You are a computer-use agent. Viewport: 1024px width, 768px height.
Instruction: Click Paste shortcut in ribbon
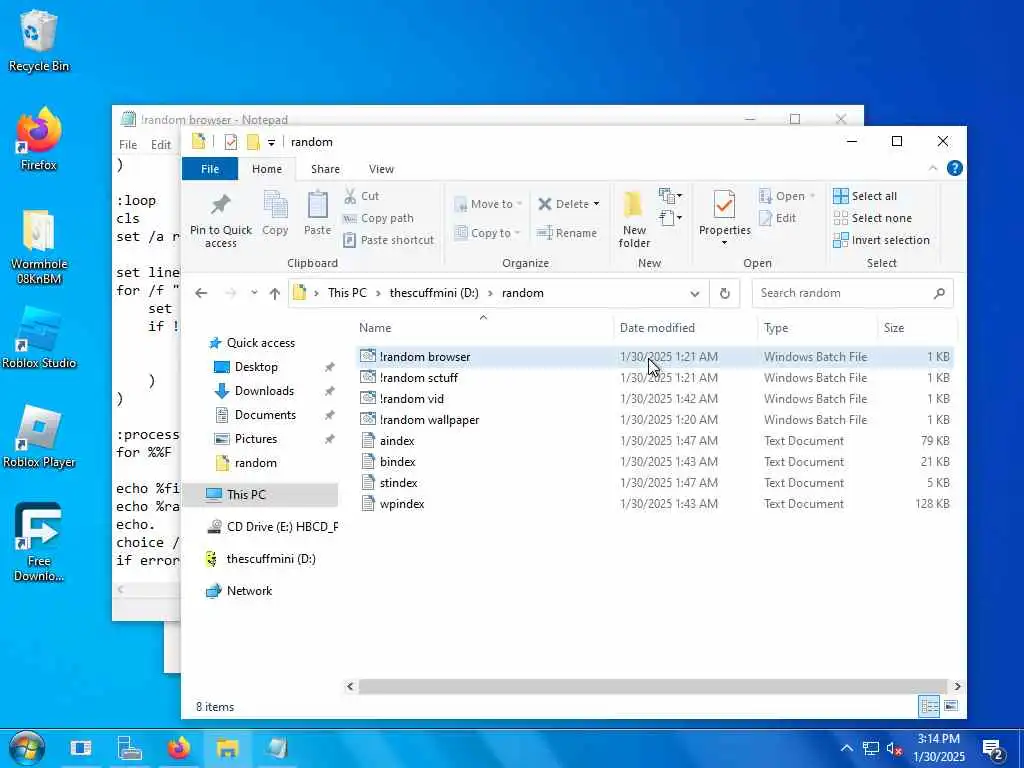point(389,240)
